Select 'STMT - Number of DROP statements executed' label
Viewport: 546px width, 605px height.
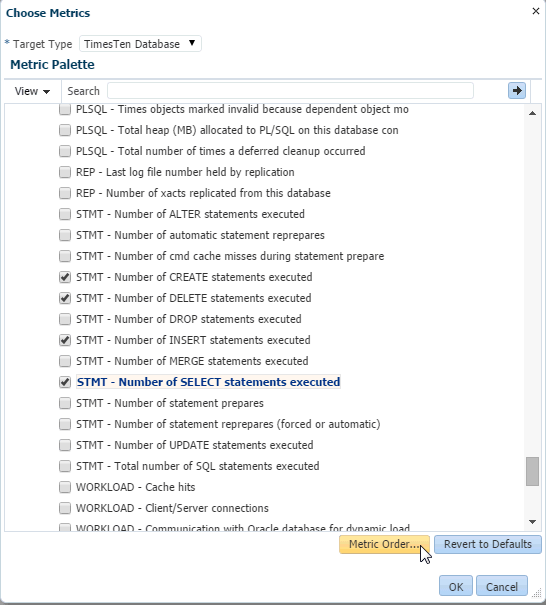click(x=189, y=319)
